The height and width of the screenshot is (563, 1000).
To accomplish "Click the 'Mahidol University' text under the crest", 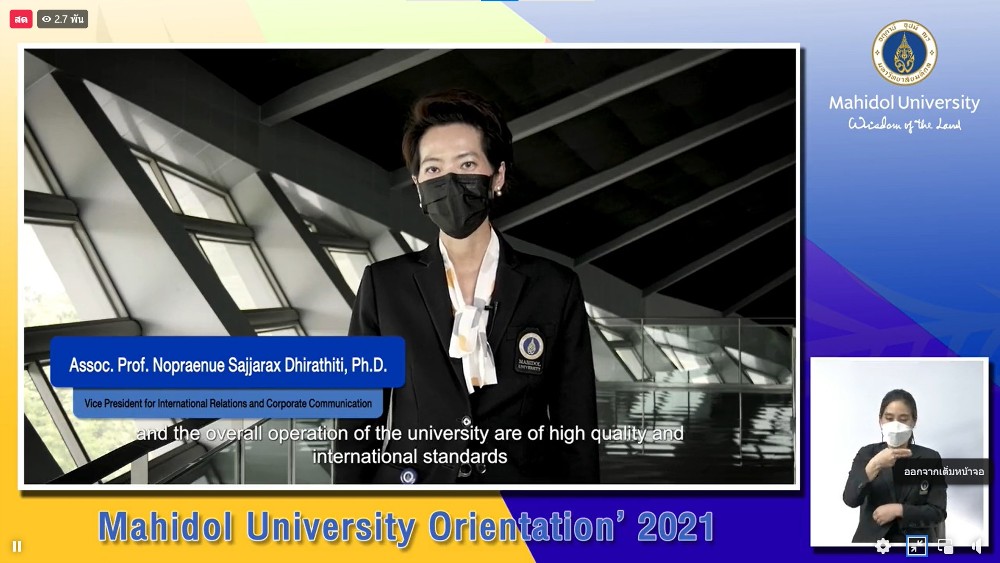I will point(904,103).
